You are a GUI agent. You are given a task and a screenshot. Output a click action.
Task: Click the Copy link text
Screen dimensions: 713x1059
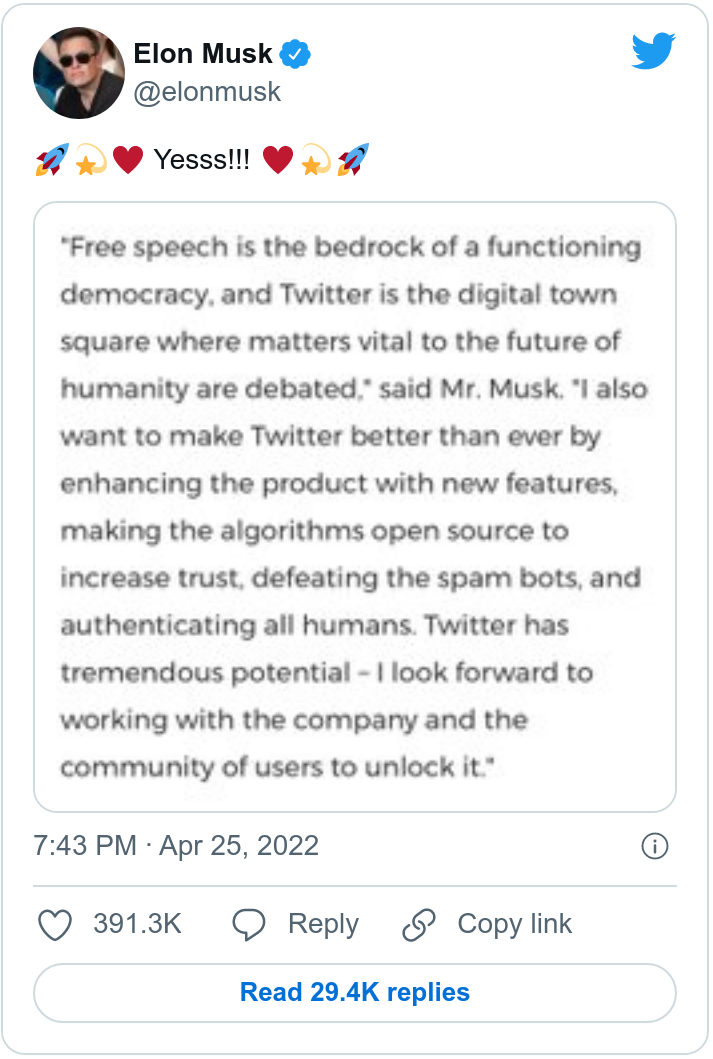pyautogui.click(x=514, y=925)
